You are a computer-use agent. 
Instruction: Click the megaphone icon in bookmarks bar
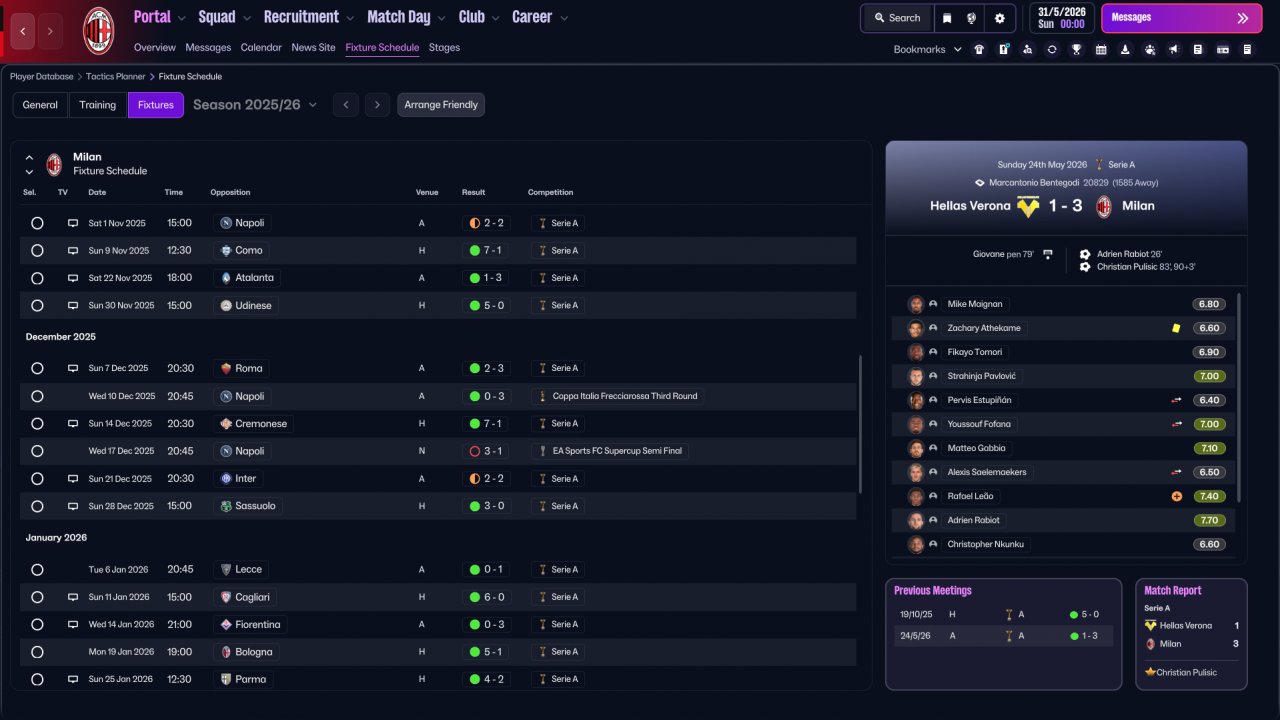click(1174, 49)
